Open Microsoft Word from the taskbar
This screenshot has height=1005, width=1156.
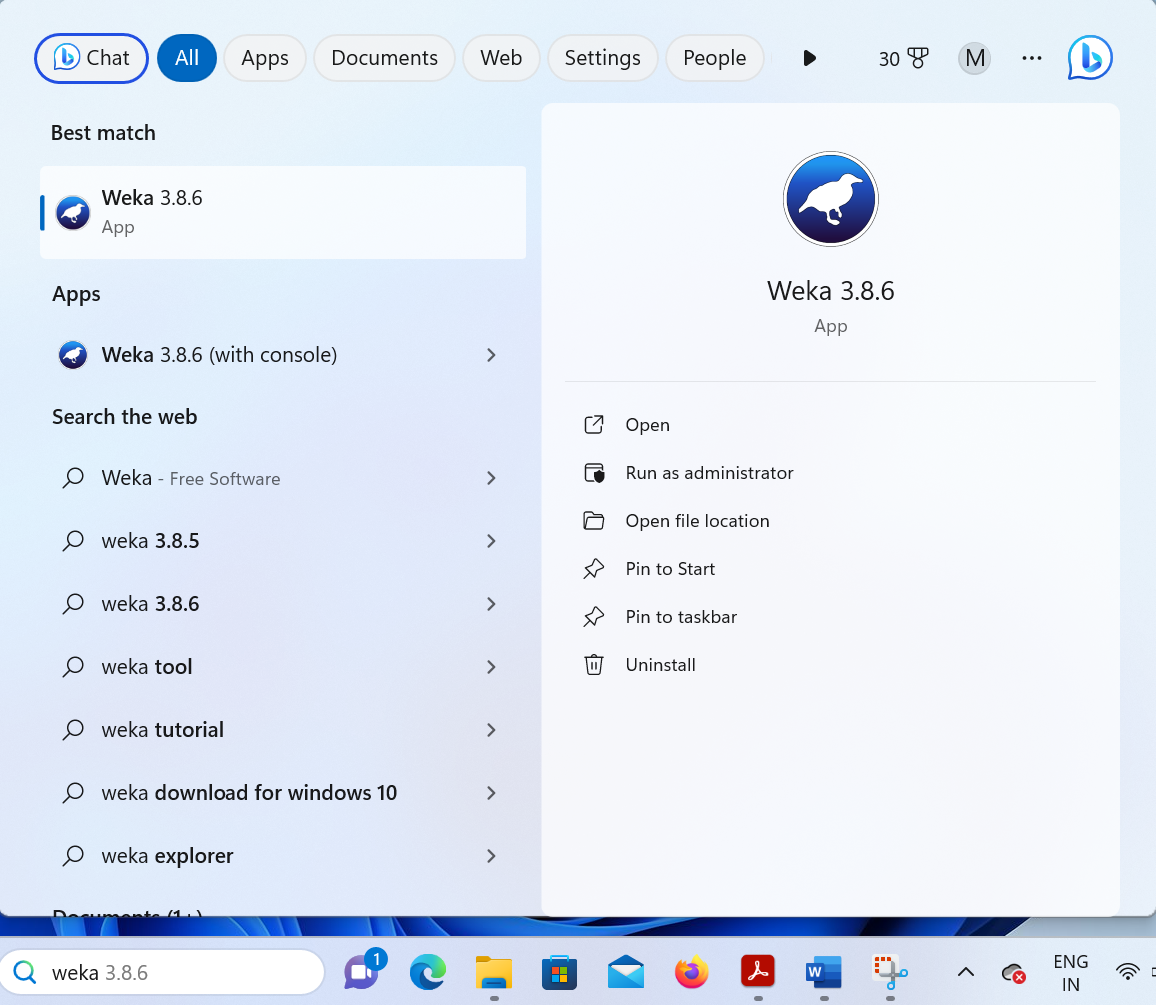pos(824,972)
